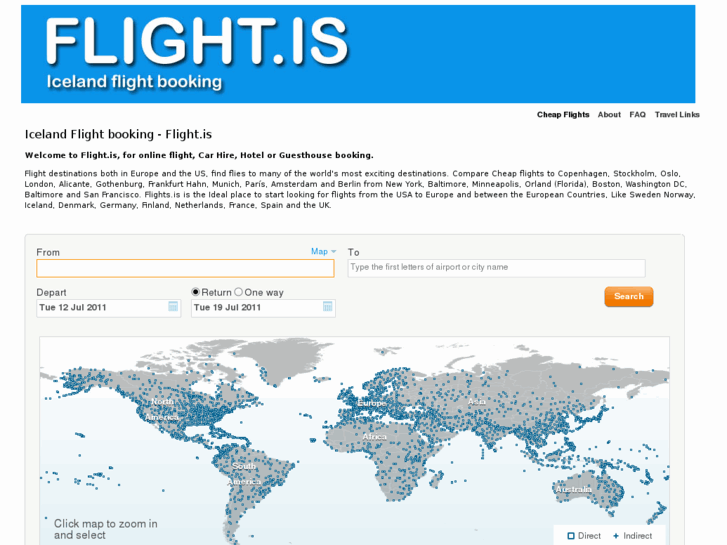Click the Asia label on the map
The image size is (727, 545).
tap(477, 402)
